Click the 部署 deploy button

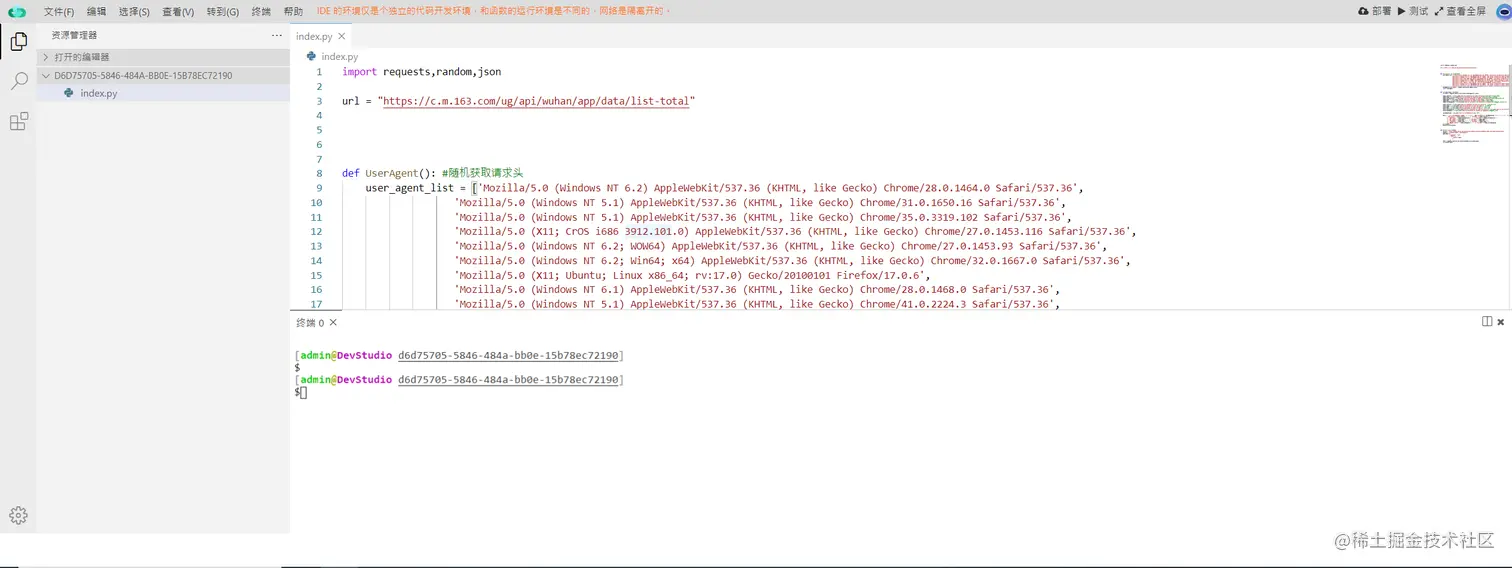pos(1374,11)
